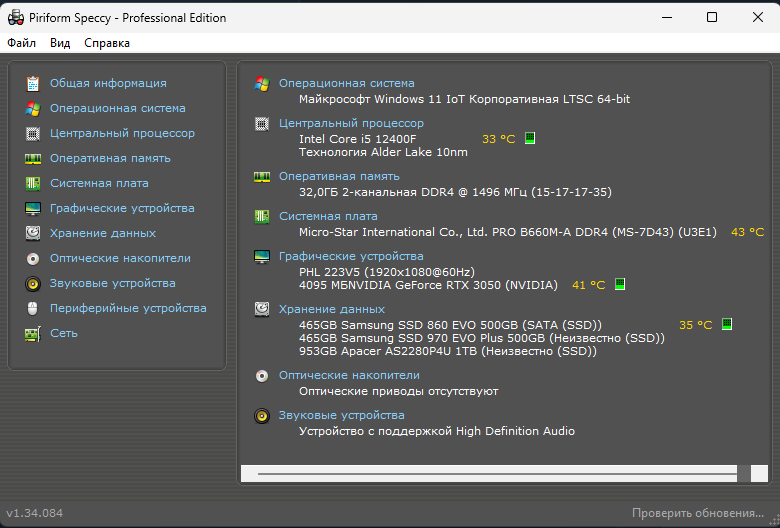The height and width of the screenshot is (528, 780).
Task: Click the Samsung SSD 970 EVO Plus line
Action: click(482, 338)
